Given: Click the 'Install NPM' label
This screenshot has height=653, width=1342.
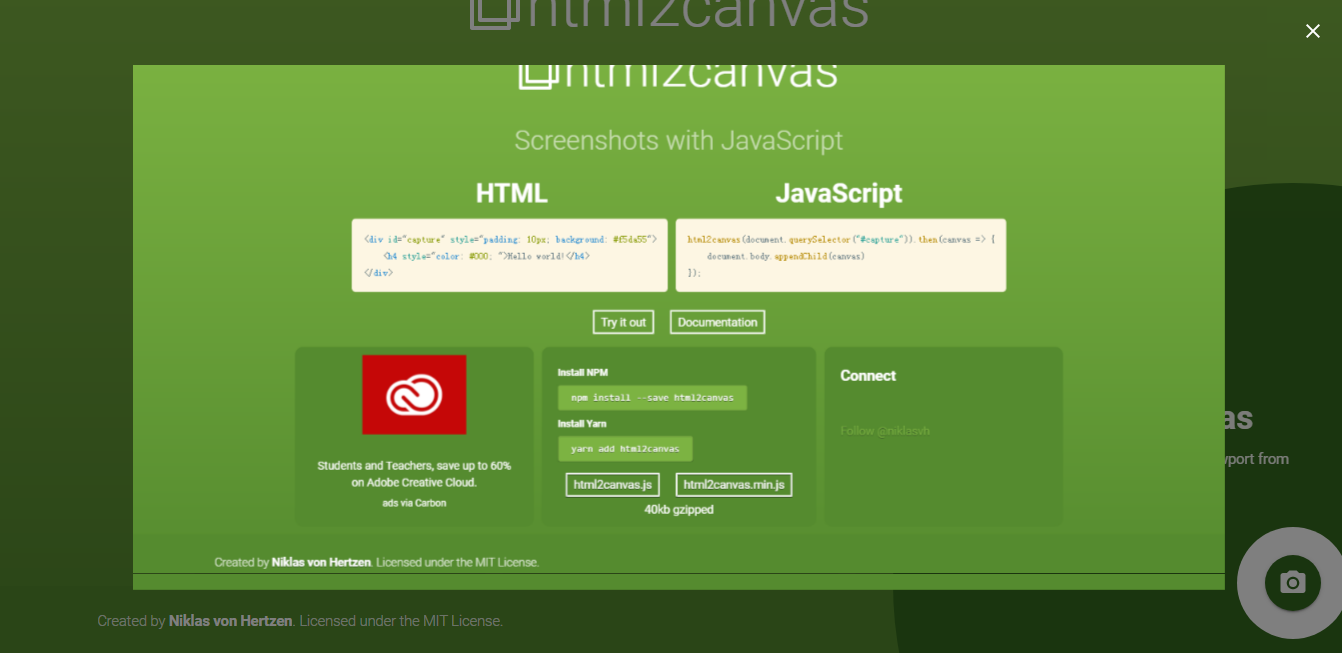Looking at the screenshot, I should (x=583, y=372).
